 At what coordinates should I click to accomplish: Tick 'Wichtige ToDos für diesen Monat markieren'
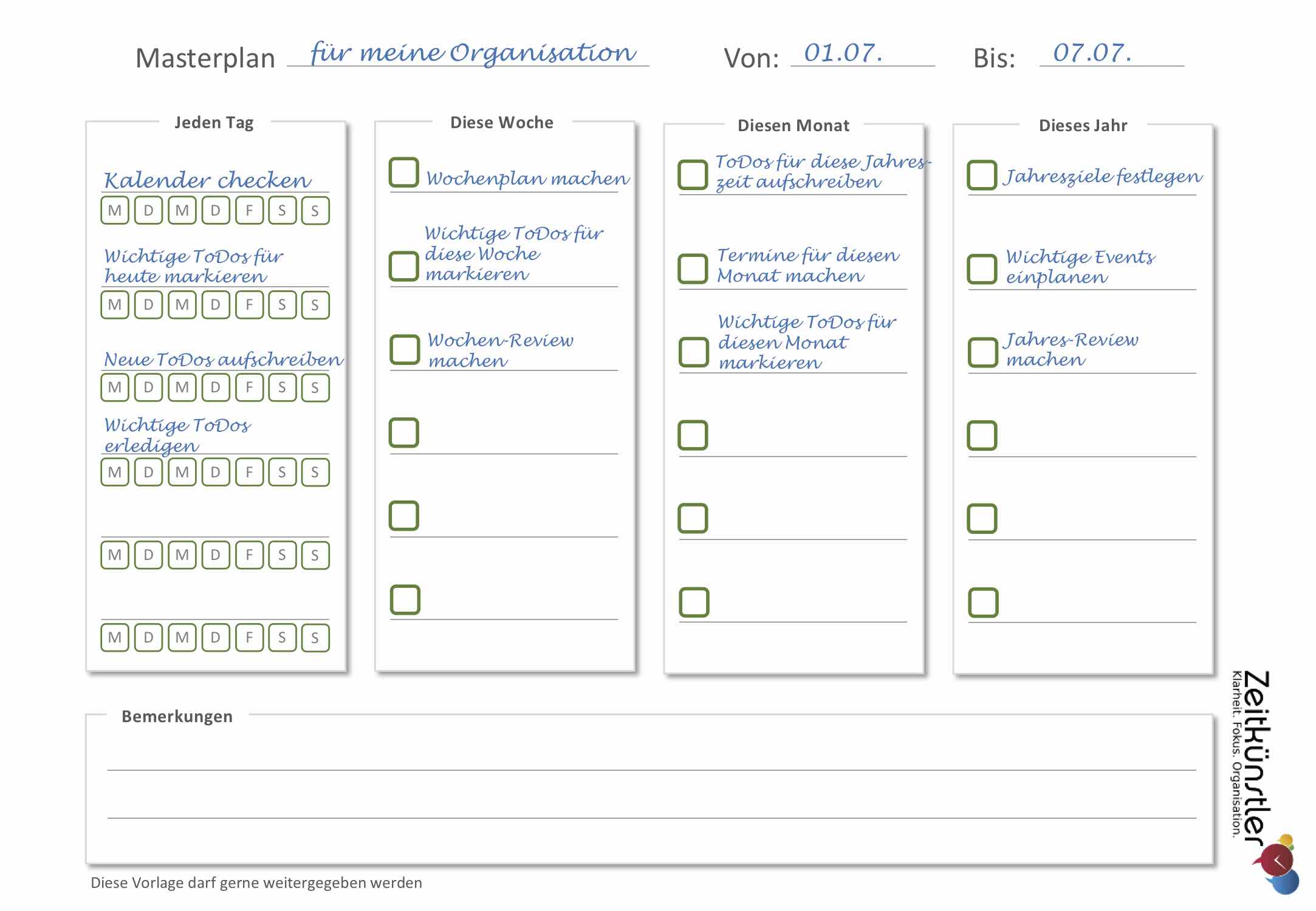coord(693,353)
